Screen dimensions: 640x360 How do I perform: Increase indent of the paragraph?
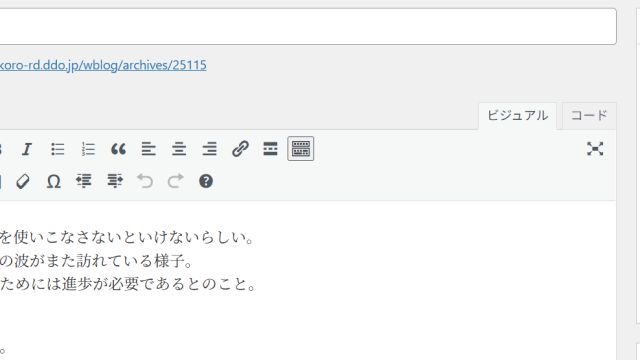(x=115, y=181)
